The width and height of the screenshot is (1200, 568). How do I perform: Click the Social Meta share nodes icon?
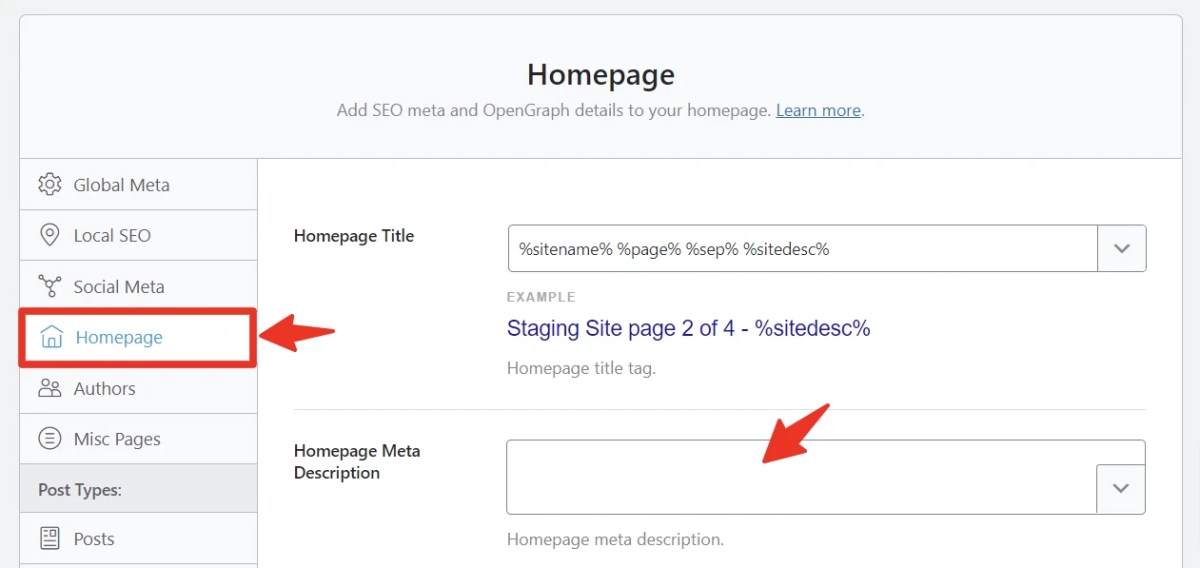pos(49,286)
